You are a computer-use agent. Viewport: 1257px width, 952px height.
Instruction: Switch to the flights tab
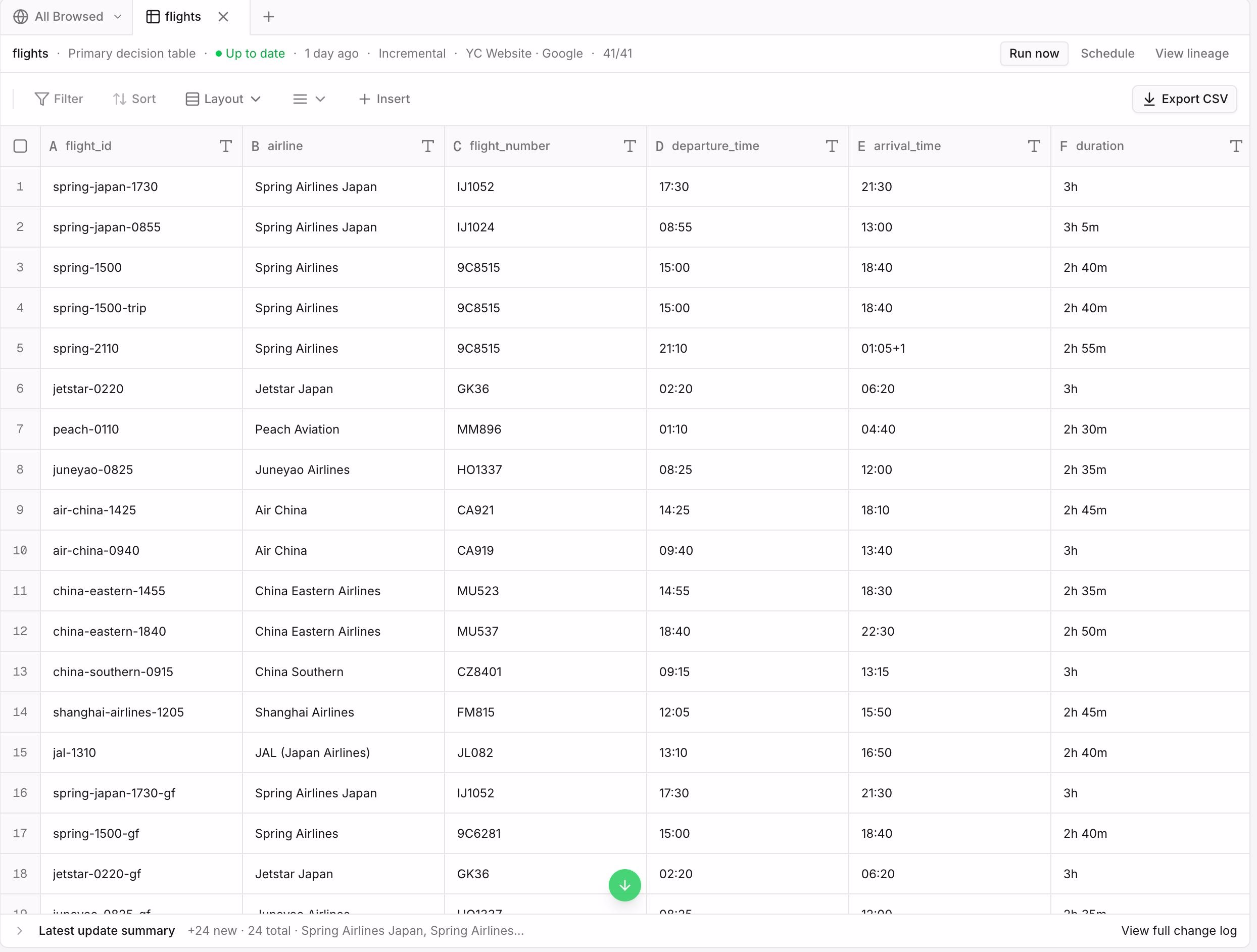[x=174, y=17]
